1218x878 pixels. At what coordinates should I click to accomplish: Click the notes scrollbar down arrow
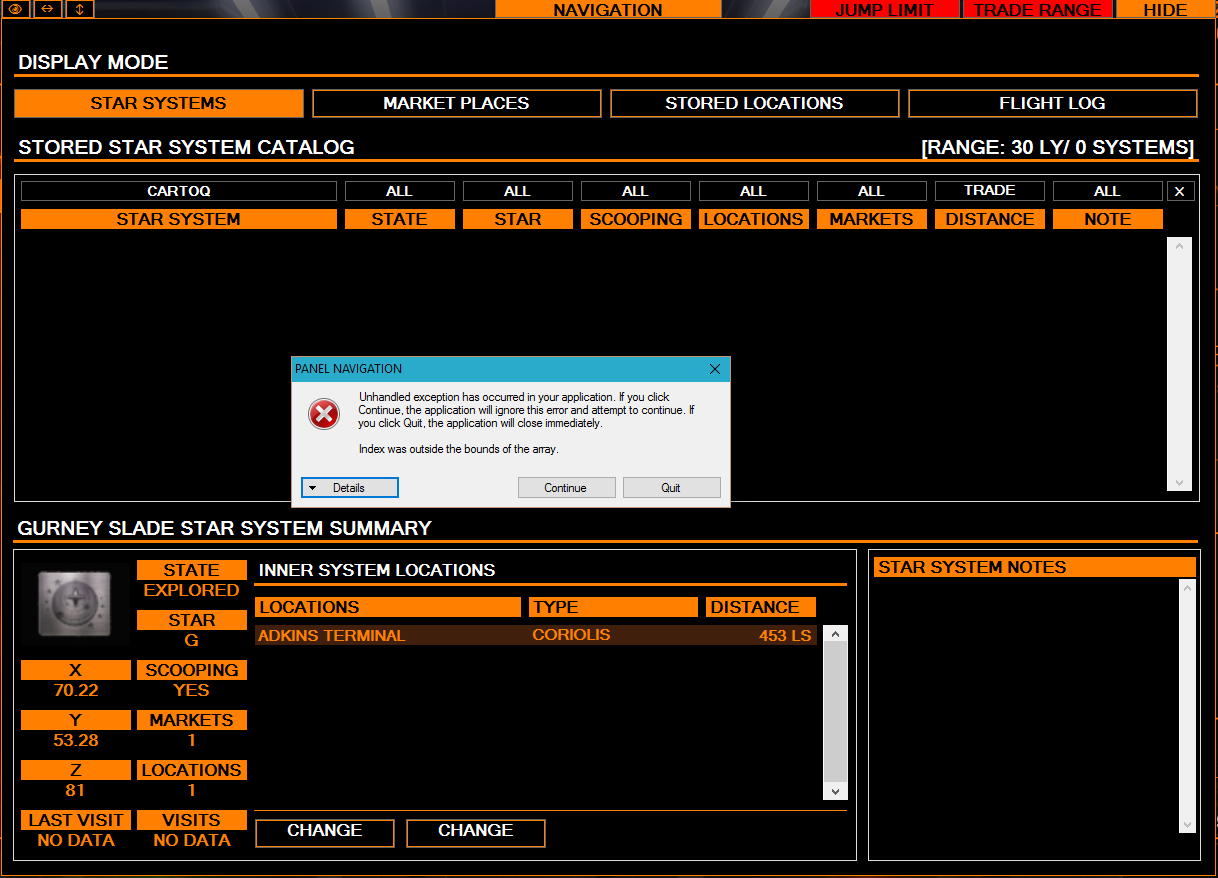pos(1188,825)
